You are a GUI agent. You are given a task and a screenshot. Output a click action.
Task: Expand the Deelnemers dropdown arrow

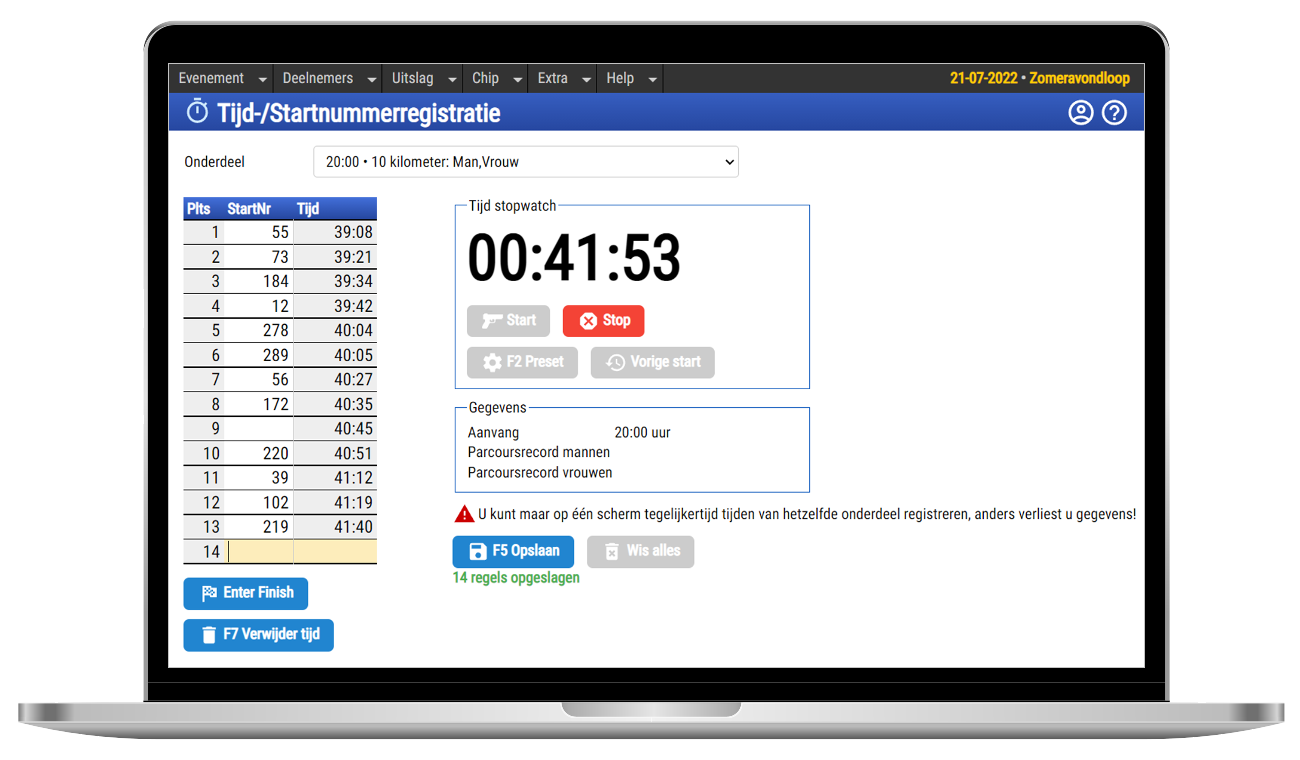(x=371, y=80)
